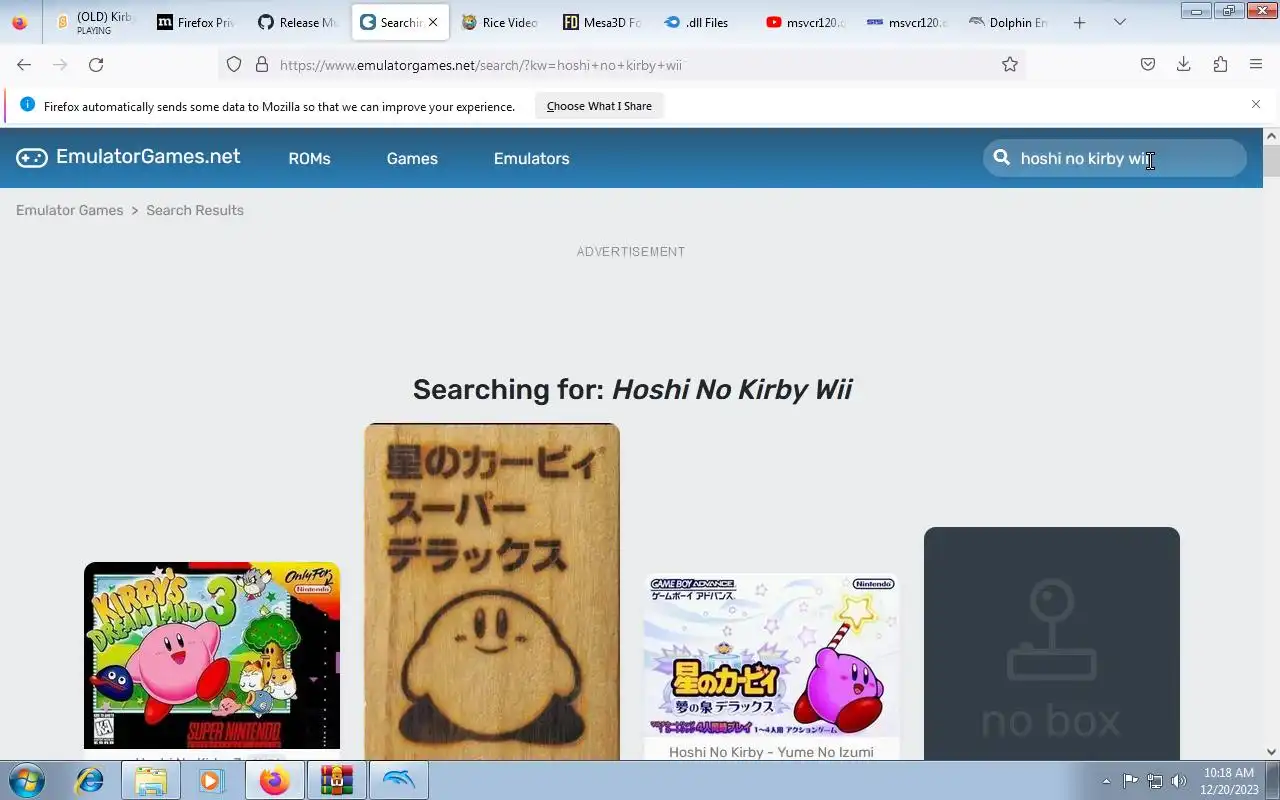Open WinRAR from the taskbar
The height and width of the screenshot is (800, 1280).
point(336,780)
